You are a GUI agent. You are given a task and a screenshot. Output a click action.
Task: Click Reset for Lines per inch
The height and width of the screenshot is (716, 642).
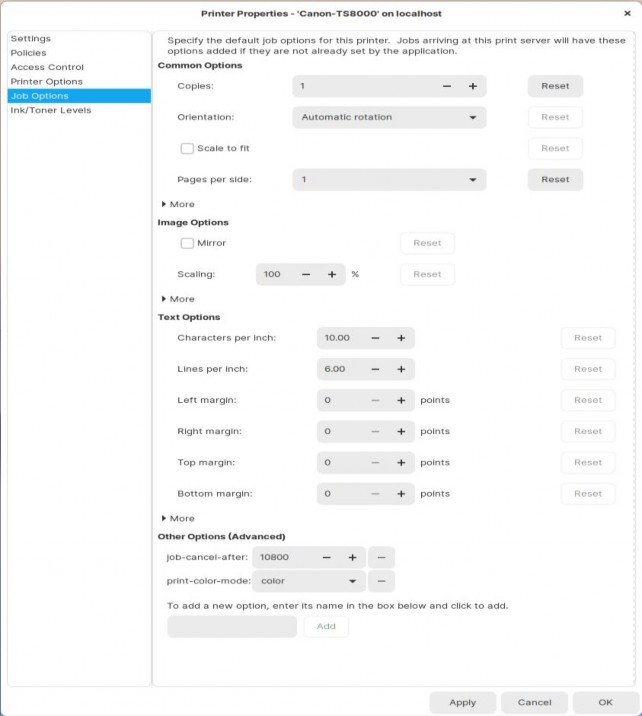(x=588, y=369)
